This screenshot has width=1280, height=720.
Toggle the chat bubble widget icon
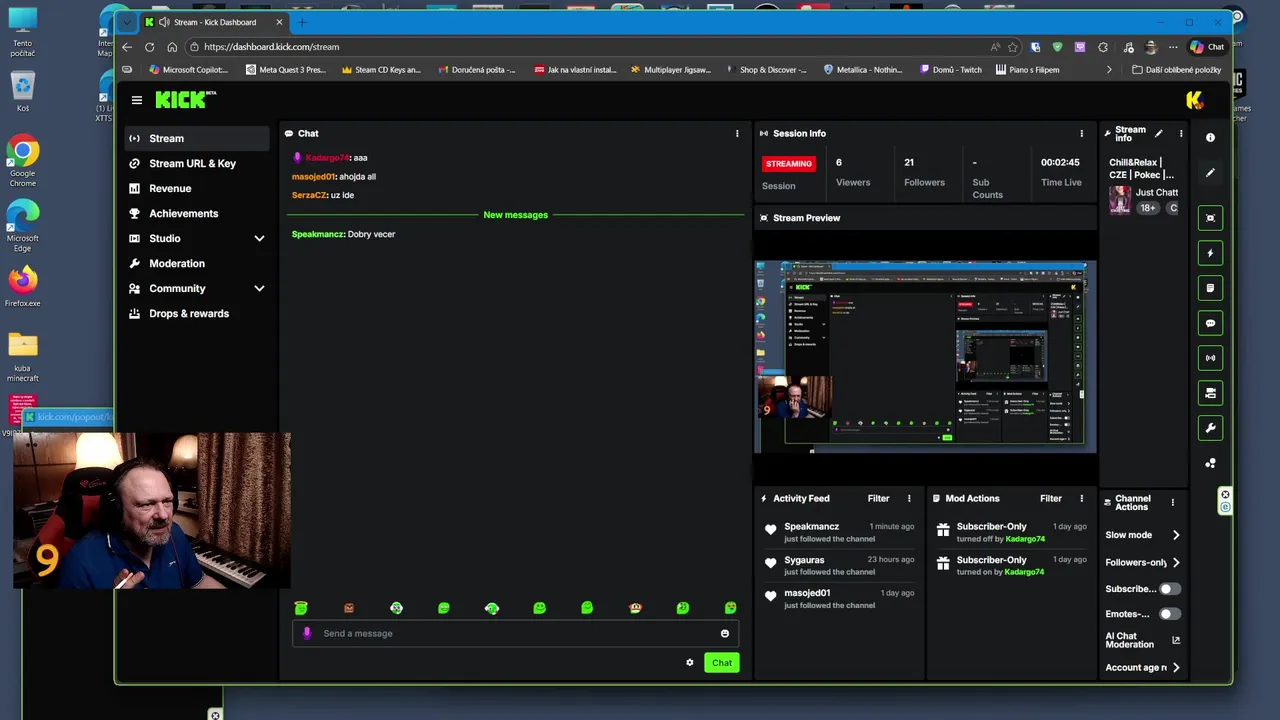tap(1210, 323)
